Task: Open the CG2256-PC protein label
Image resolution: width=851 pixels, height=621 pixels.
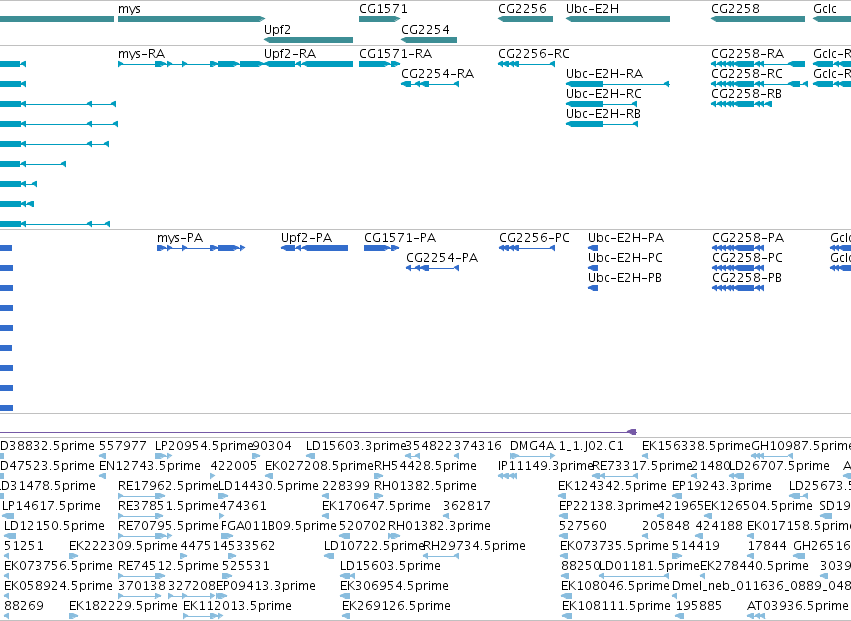Action: [535, 238]
